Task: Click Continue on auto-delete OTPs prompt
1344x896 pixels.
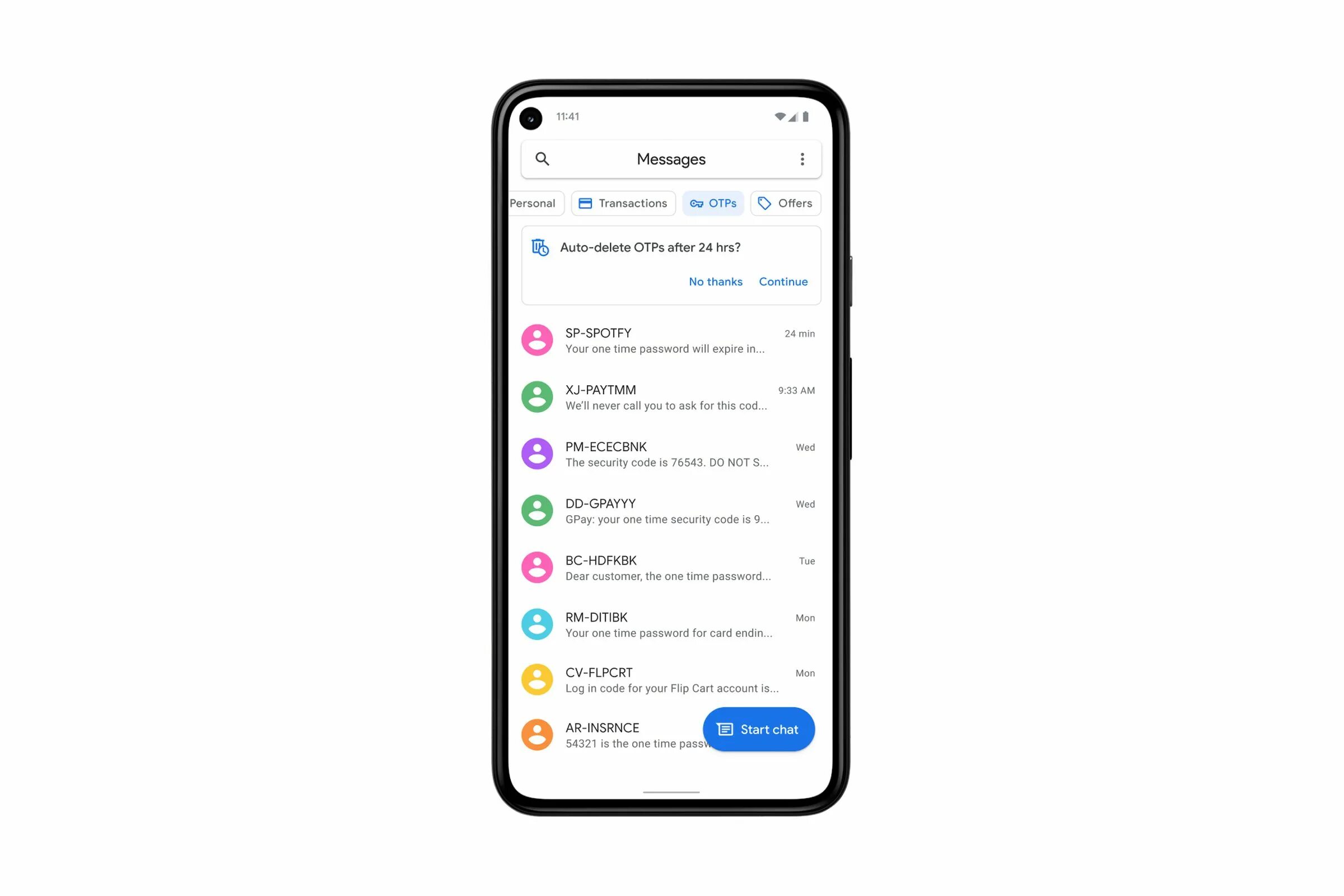Action: [784, 281]
